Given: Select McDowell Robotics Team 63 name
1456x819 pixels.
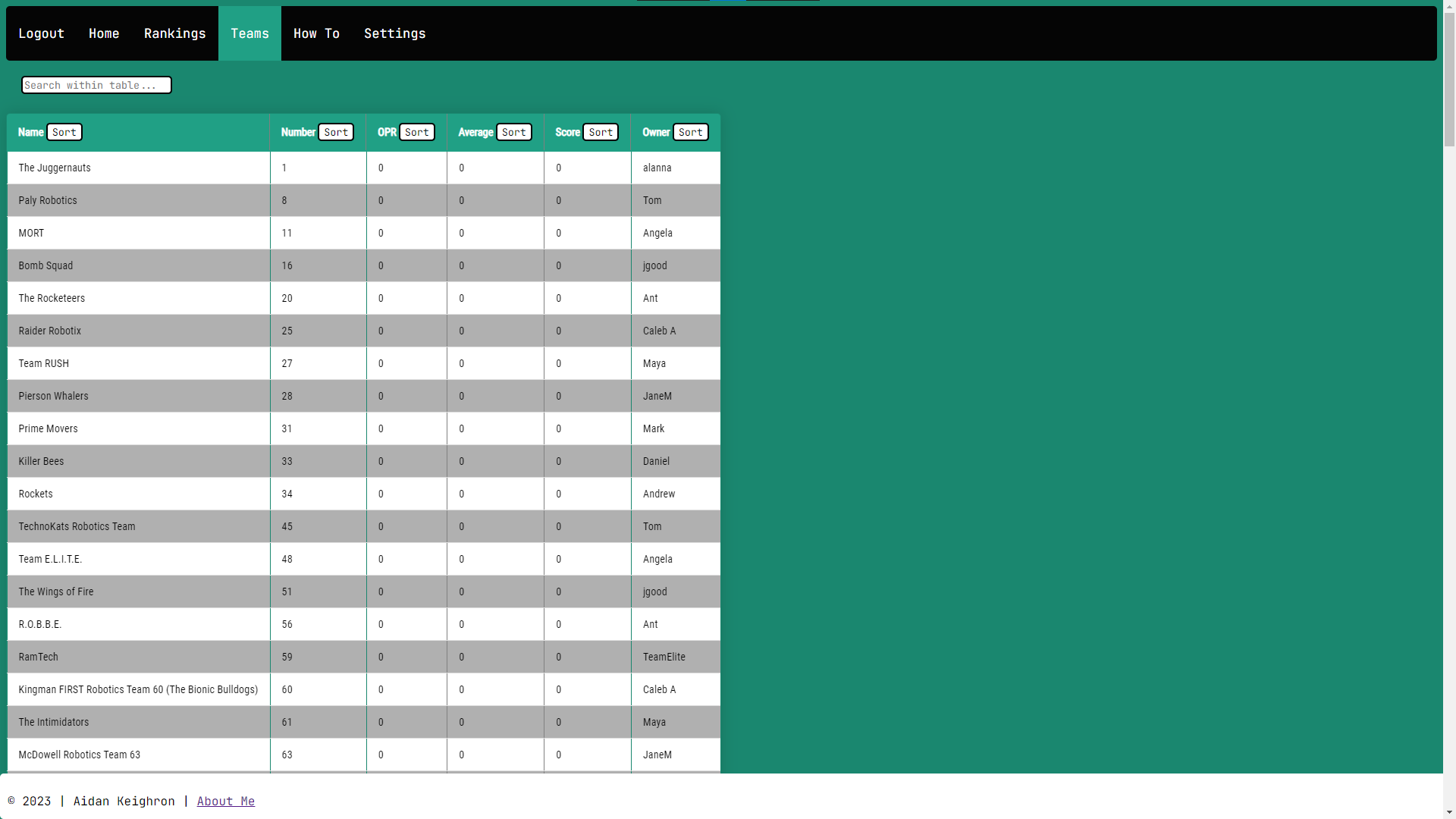Looking at the screenshot, I should click(79, 755).
